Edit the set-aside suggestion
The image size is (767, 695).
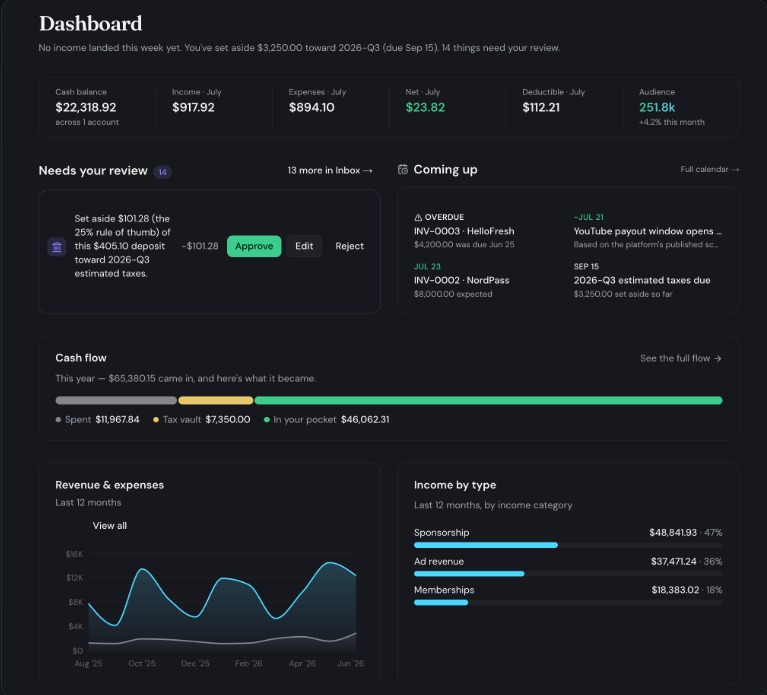pos(304,246)
